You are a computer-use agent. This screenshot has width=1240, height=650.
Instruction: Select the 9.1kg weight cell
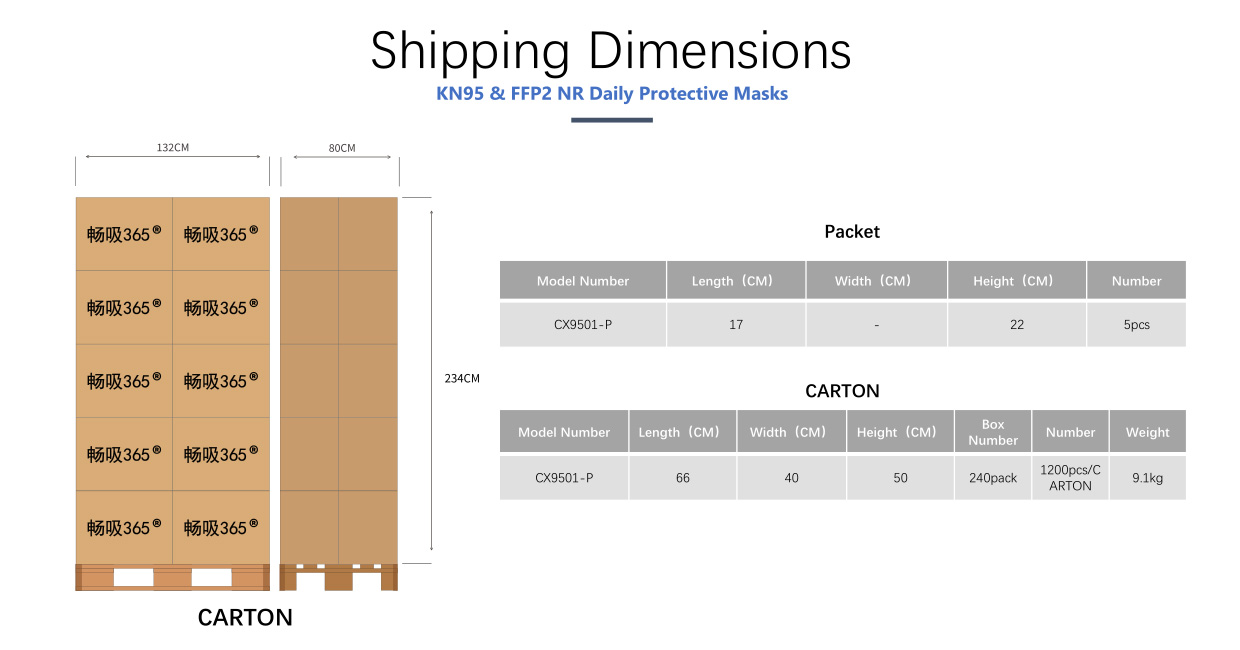pos(1148,478)
